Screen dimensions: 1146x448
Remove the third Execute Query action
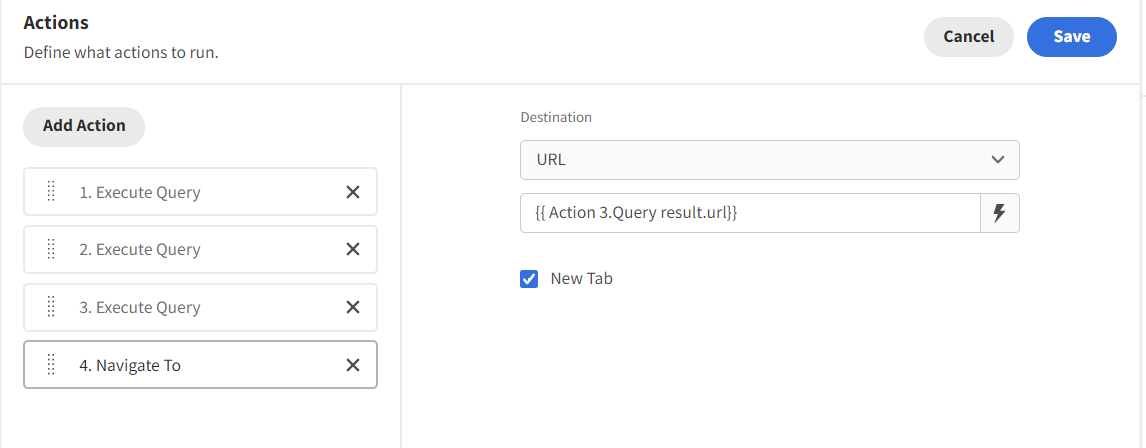pyautogui.click(x=352, y=307)
